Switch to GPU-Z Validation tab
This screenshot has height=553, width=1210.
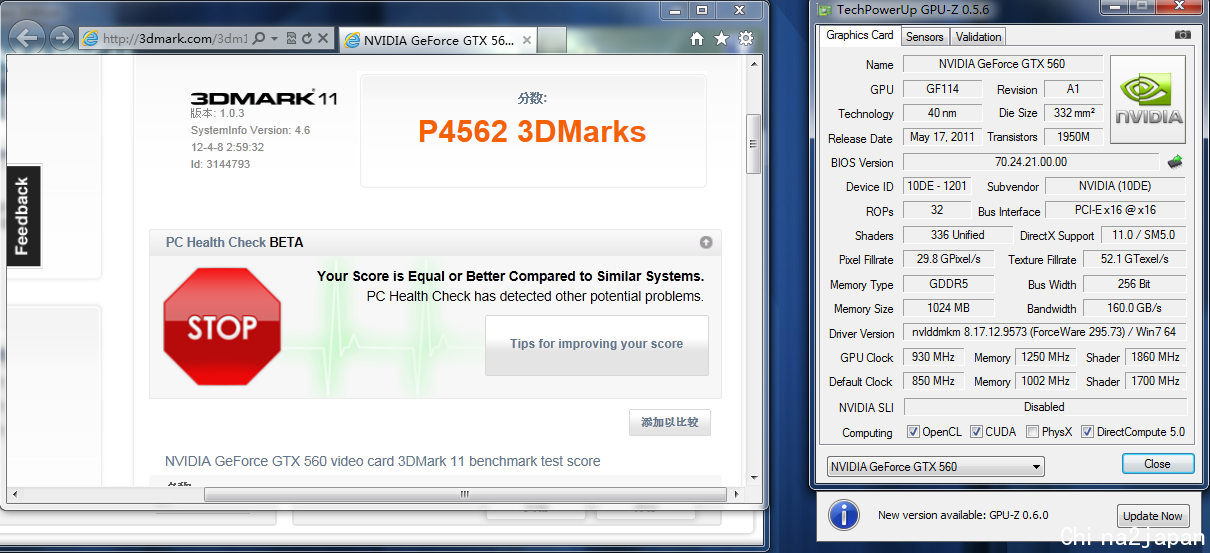978,37
